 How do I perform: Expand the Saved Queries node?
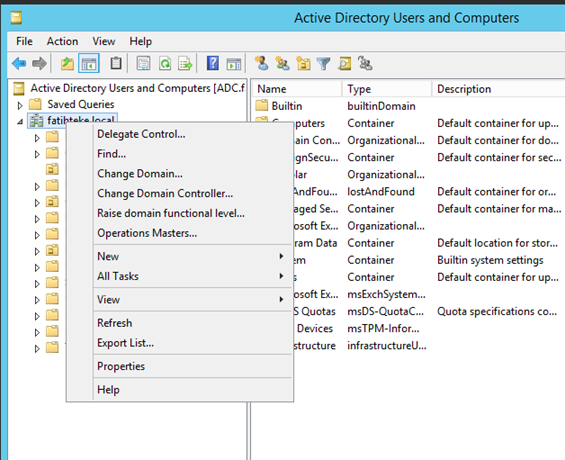(x=20, y=105)
